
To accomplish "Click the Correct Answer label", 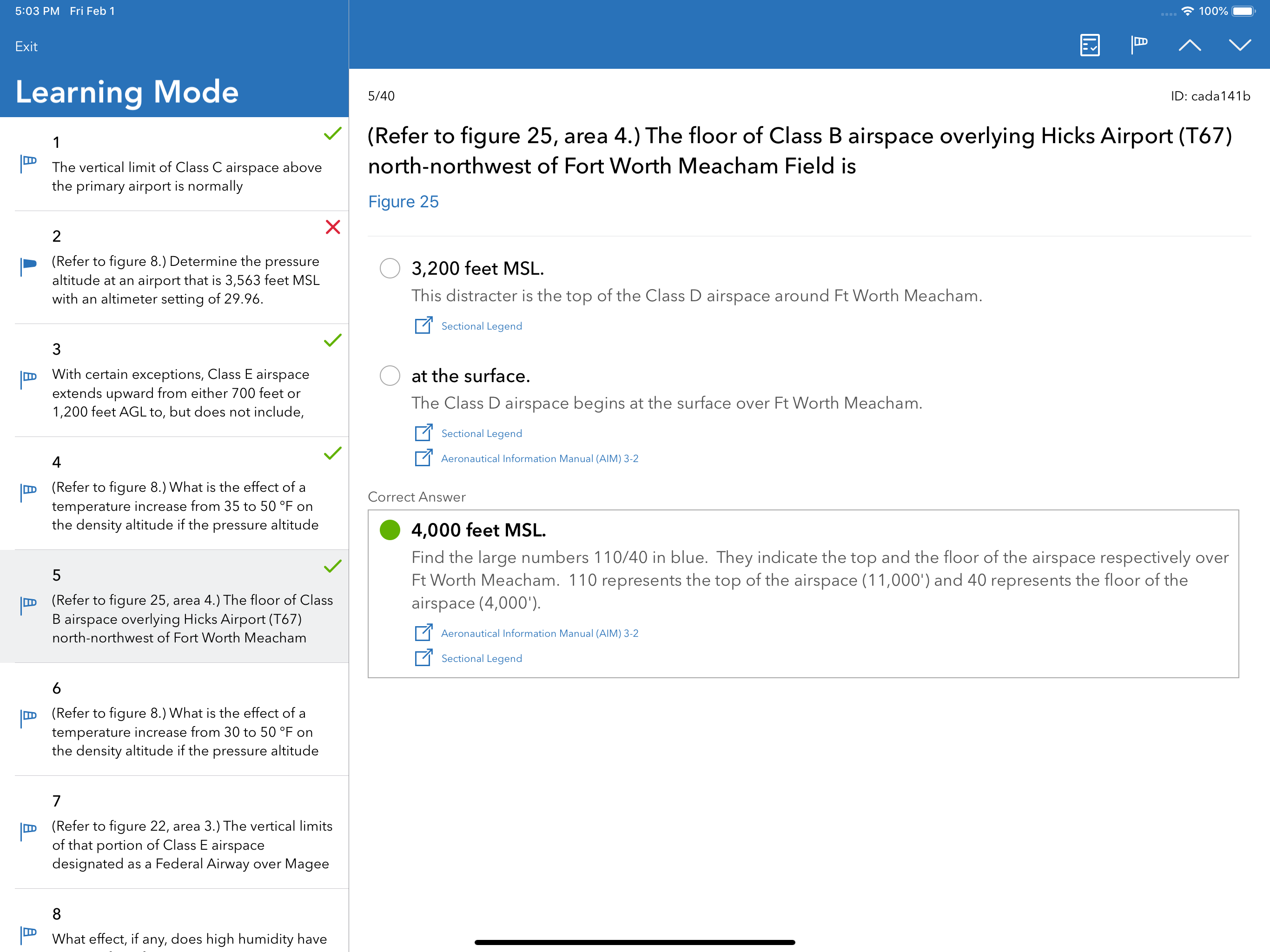I will pyautogui.click(x=417, y=496).
